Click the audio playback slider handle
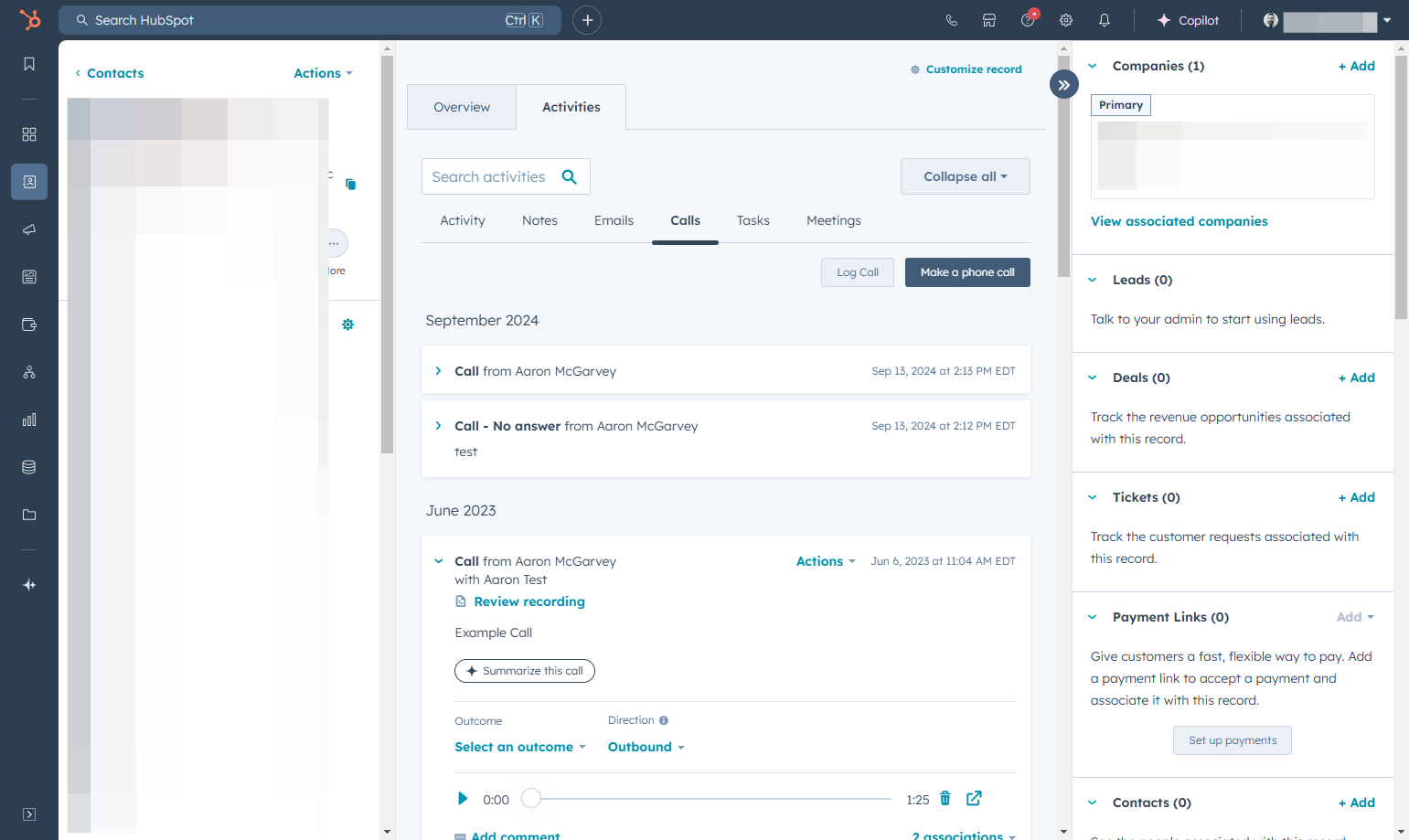Image resolution: width=1409 pixels, height=840 pixels. coord(531,799)
